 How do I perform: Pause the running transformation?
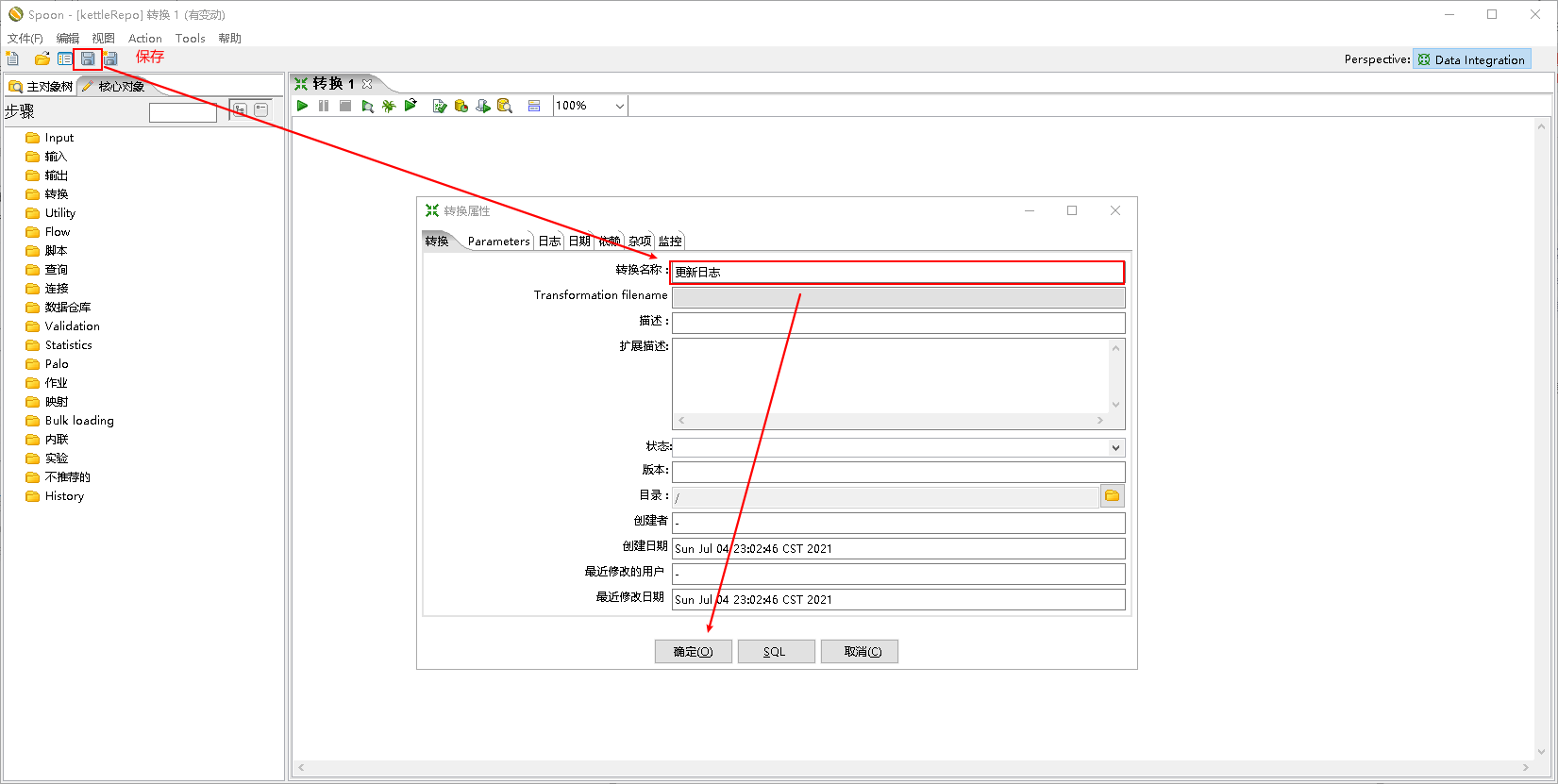click(324, 106)
